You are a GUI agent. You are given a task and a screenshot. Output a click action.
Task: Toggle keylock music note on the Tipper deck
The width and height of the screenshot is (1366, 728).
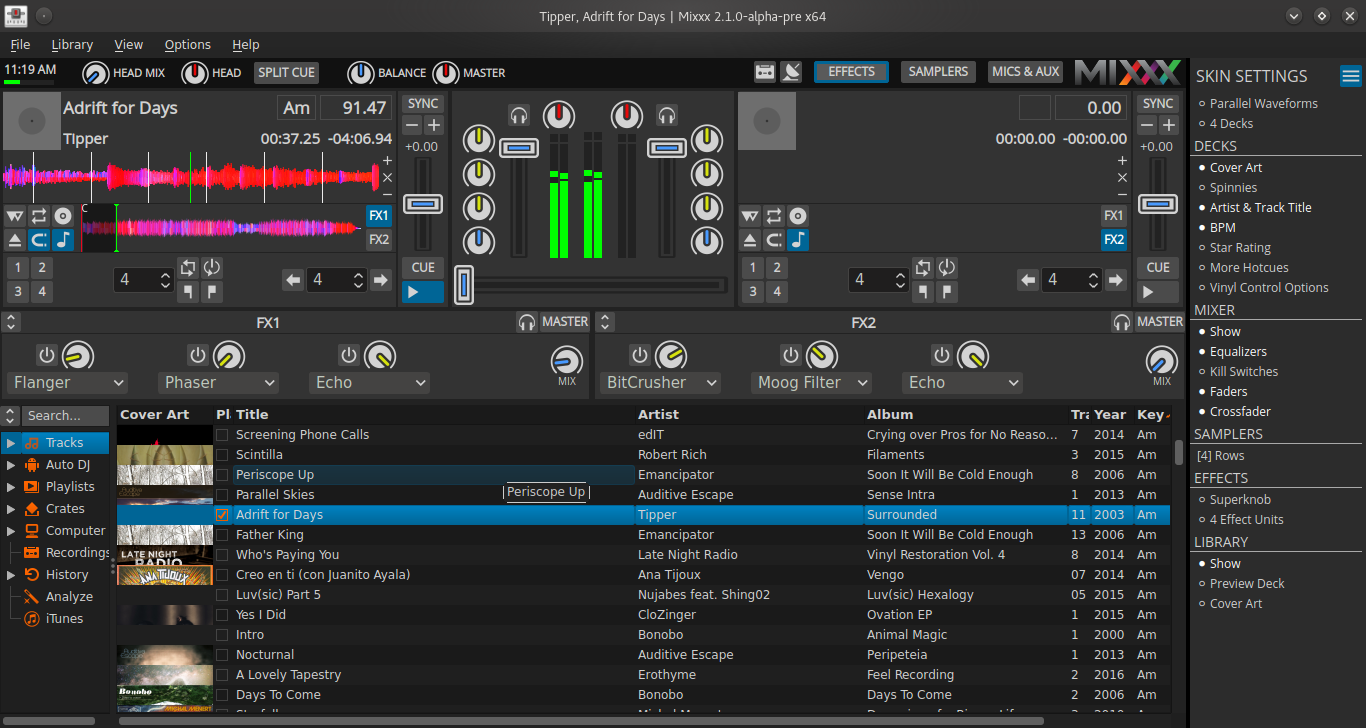(x=63, y=240)
